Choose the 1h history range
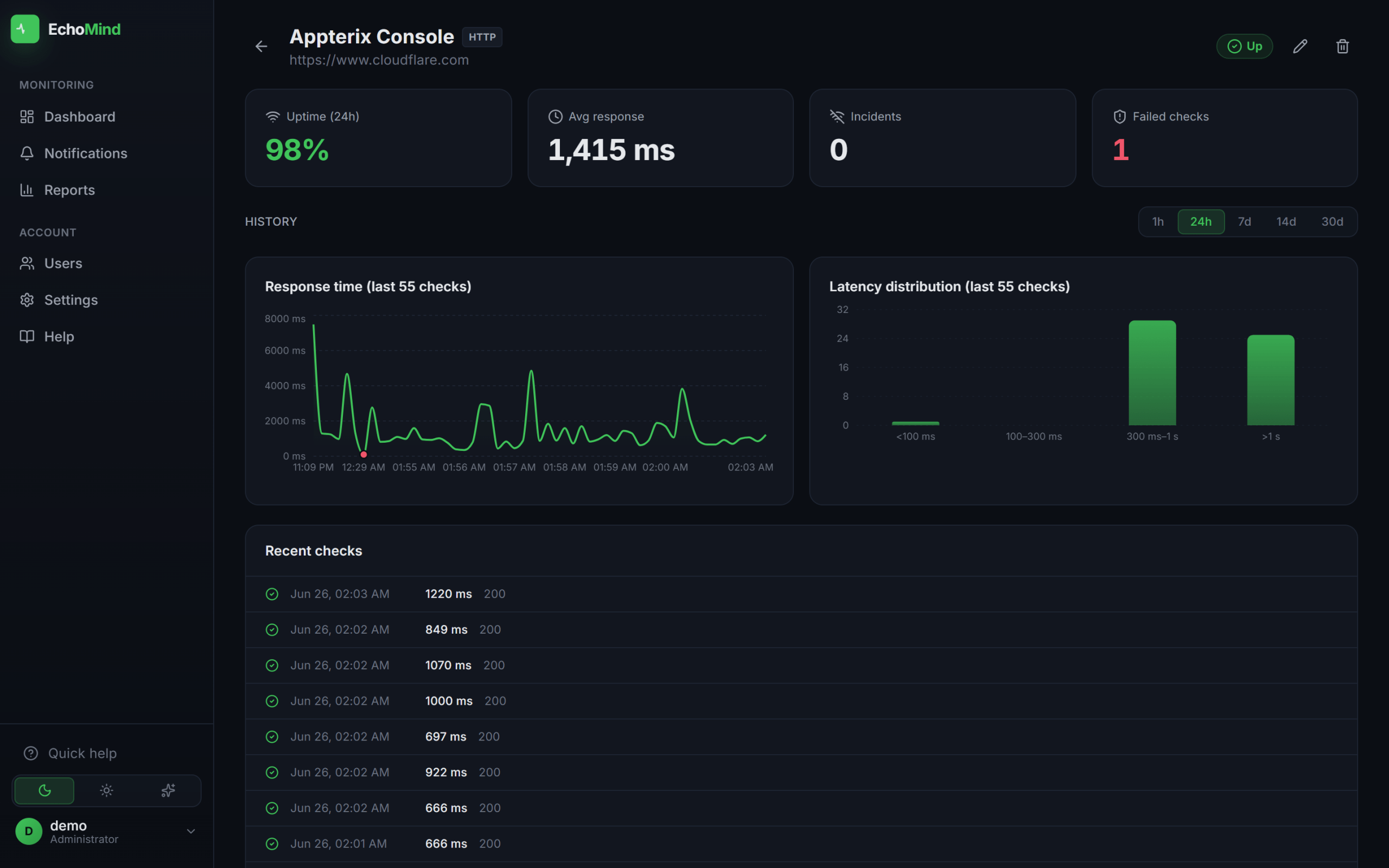Viewport: 1389px width, 868px height. click(1158, 221)
